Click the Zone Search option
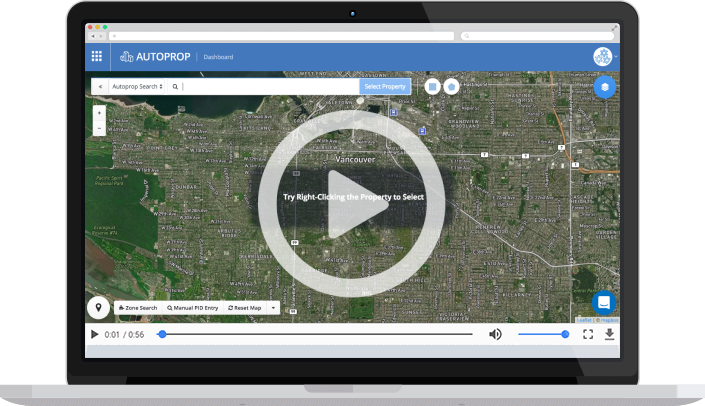 coord(138,308)
